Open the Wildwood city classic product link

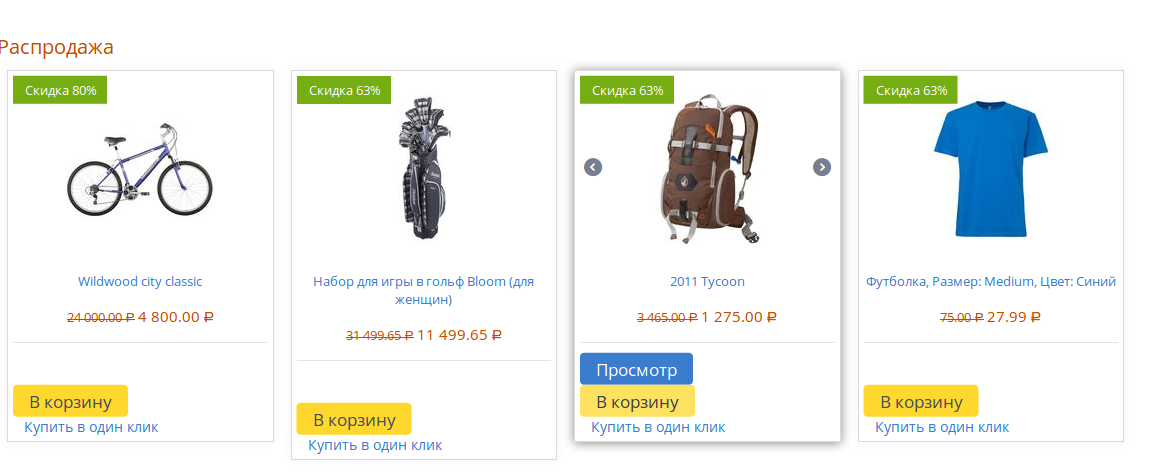pos(140,281)
